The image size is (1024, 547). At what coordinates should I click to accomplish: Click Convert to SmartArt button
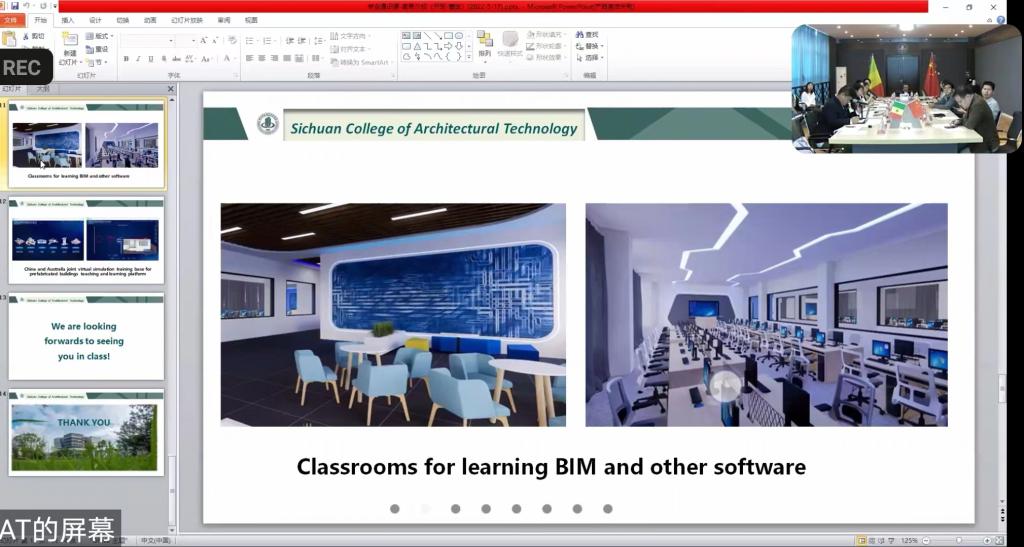(360, 62)
